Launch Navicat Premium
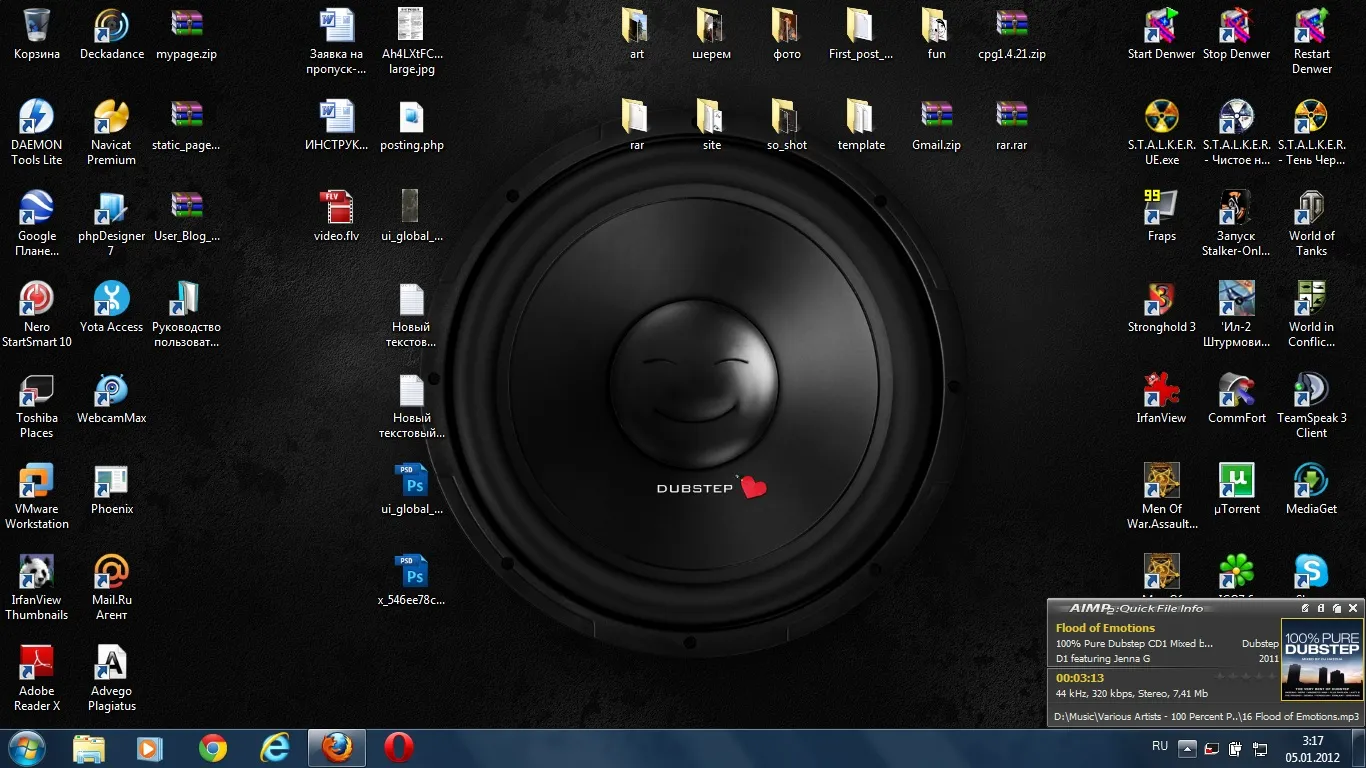This screenshot has height=768, width=1366. [112, 132]
